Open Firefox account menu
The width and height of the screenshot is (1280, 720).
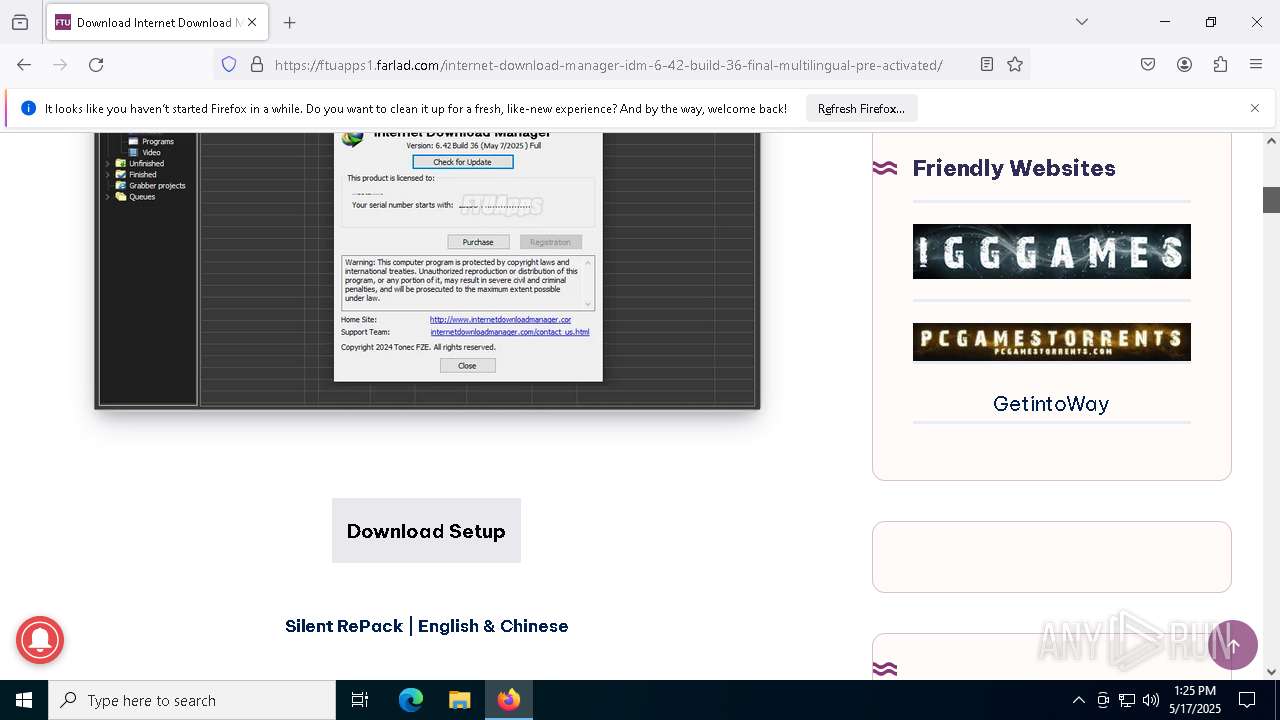click(1184, 64)
